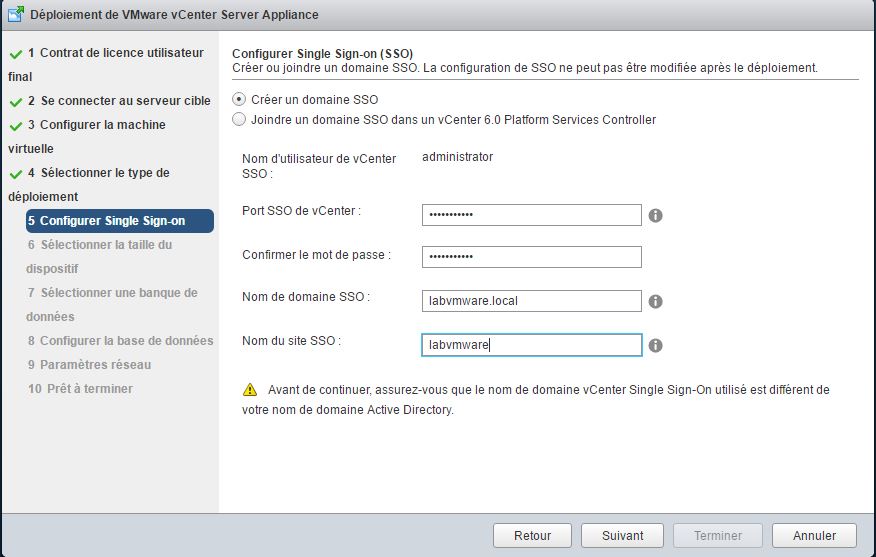Click into the Nom de domaine SSO field

click(x=531, y=301)
